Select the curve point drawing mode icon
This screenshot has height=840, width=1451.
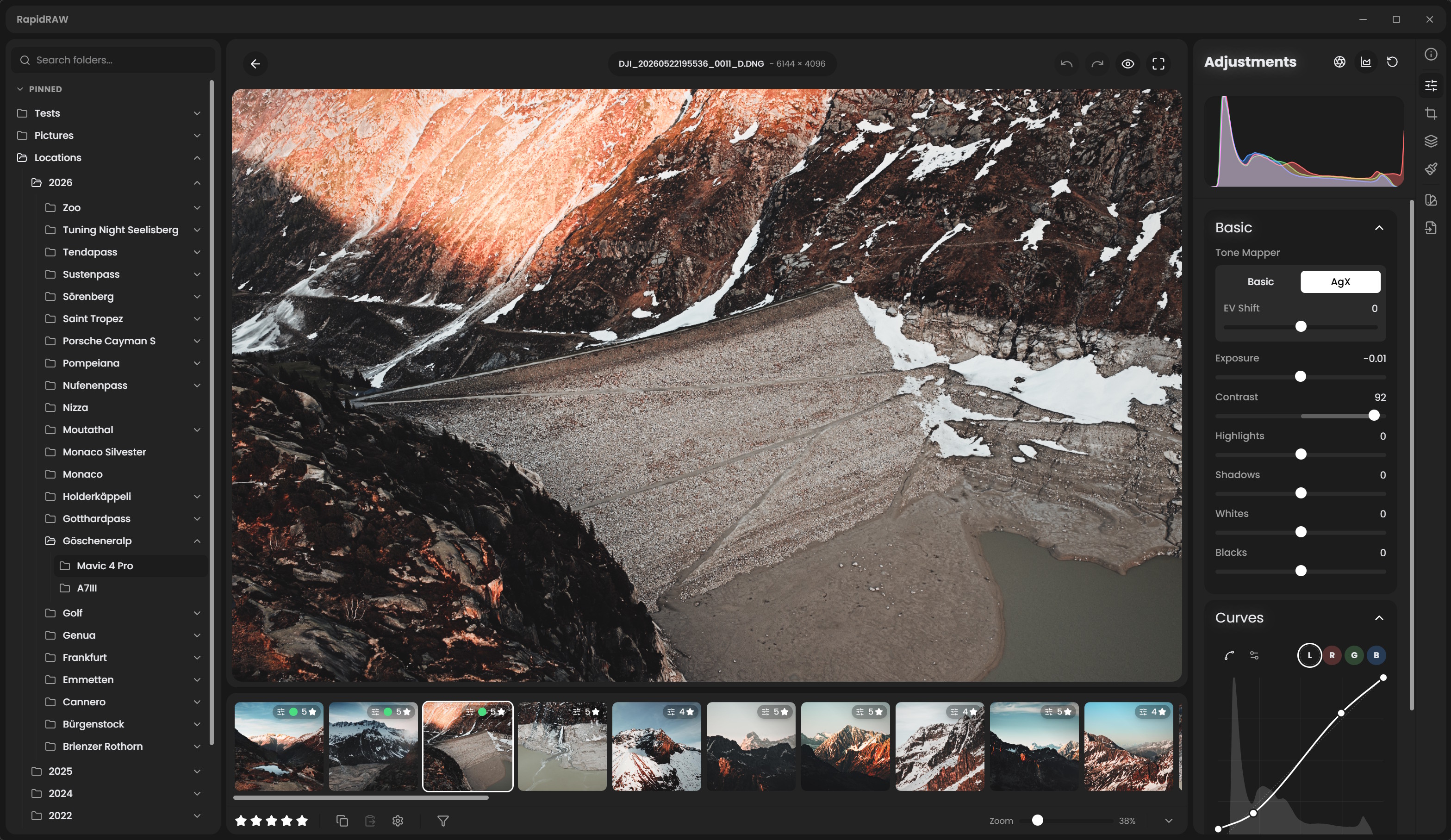tap(1229, 655)
